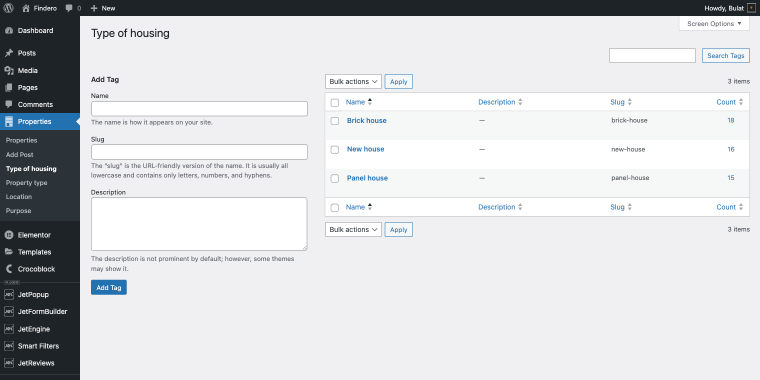Viewport: 760px width, 380px height.
Task: Click the new-house slug text
Action: [628, 149]
